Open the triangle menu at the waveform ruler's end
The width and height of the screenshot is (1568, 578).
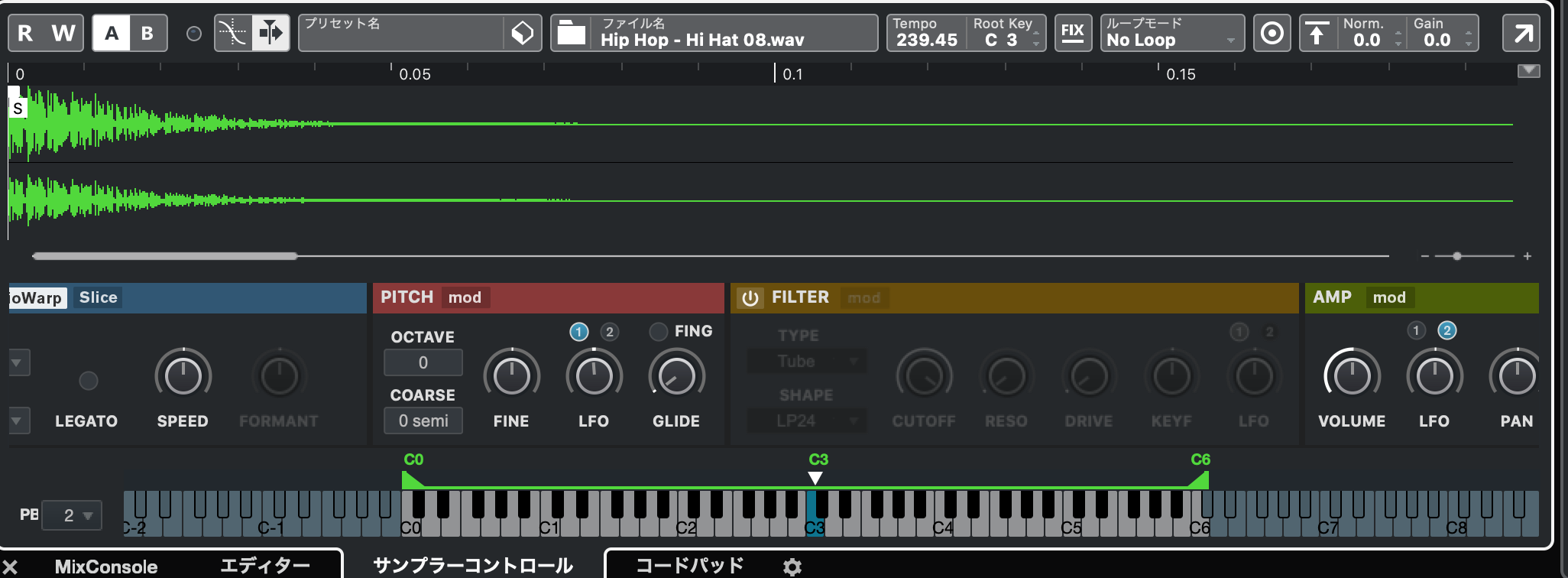[x=1528, y=71]
